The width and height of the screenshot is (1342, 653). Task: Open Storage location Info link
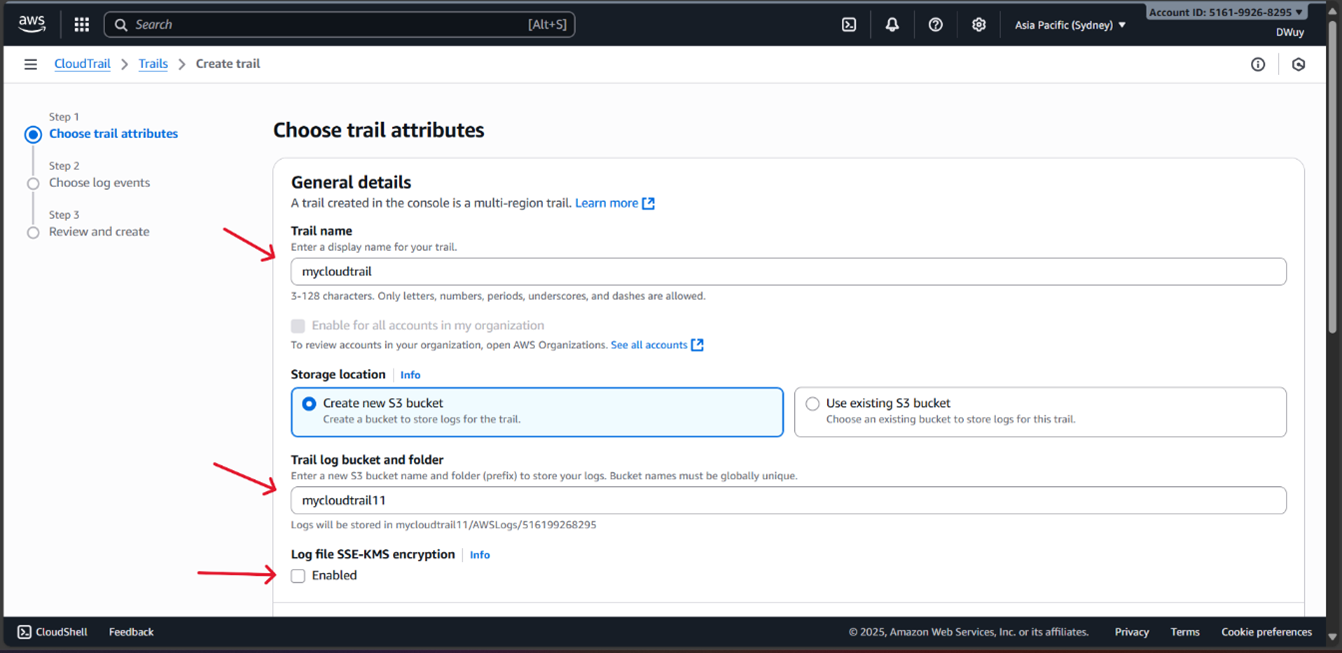[410, 375]
